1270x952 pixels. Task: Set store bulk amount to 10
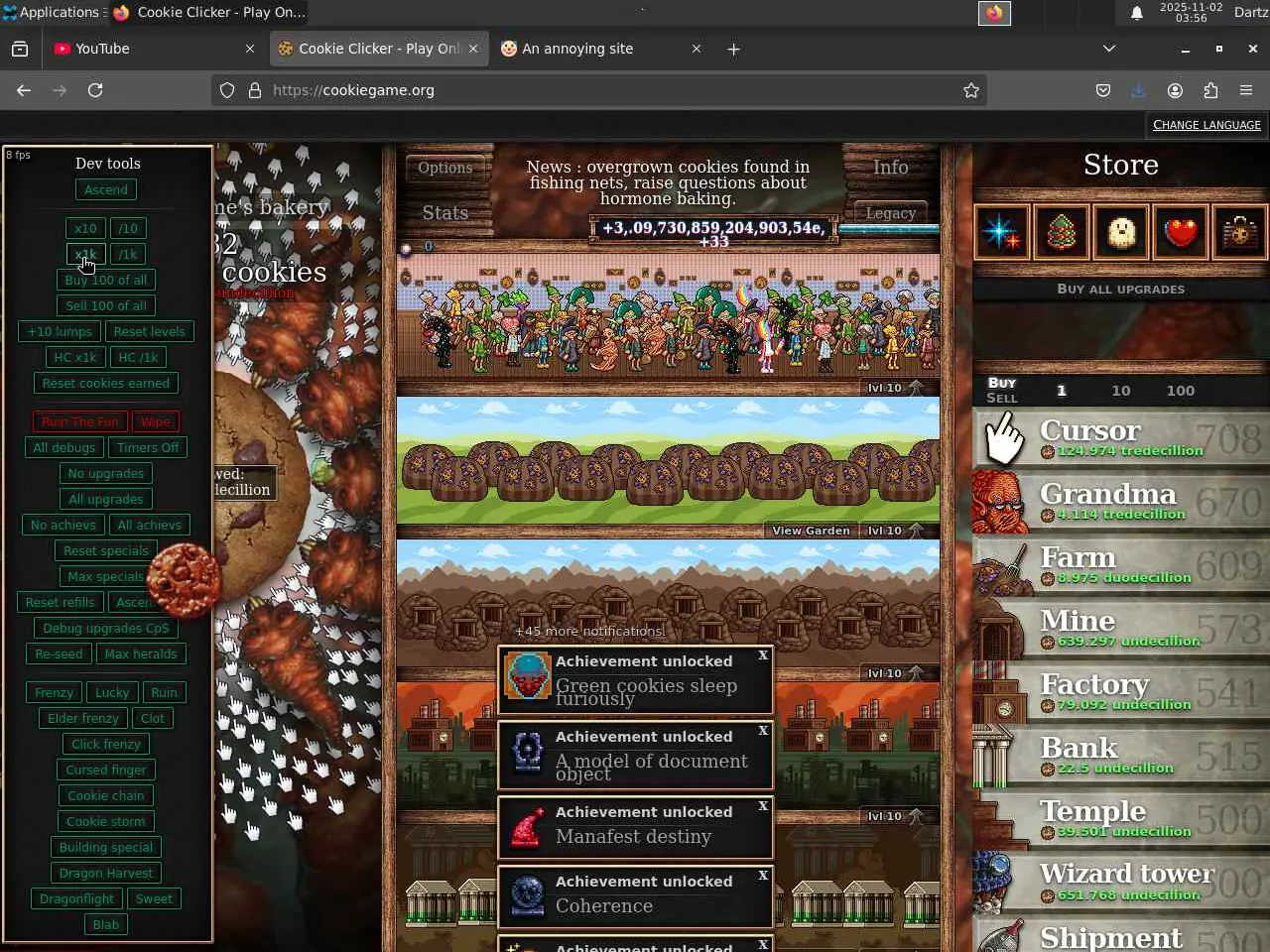tap(1121, 391)
